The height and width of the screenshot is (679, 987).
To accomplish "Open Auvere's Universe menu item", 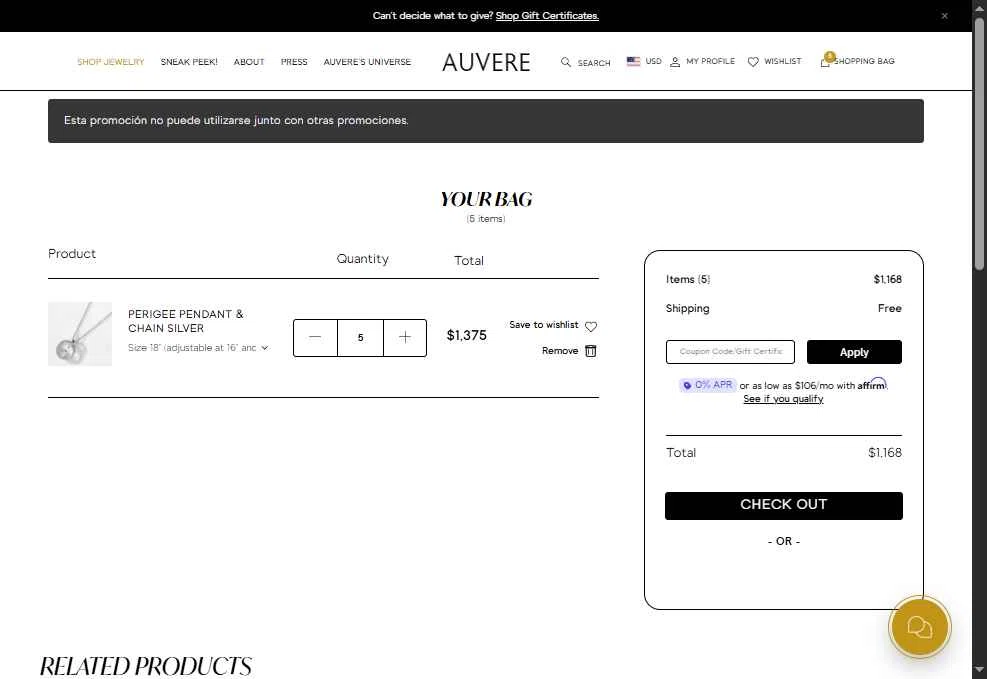I will coord(367,62).
